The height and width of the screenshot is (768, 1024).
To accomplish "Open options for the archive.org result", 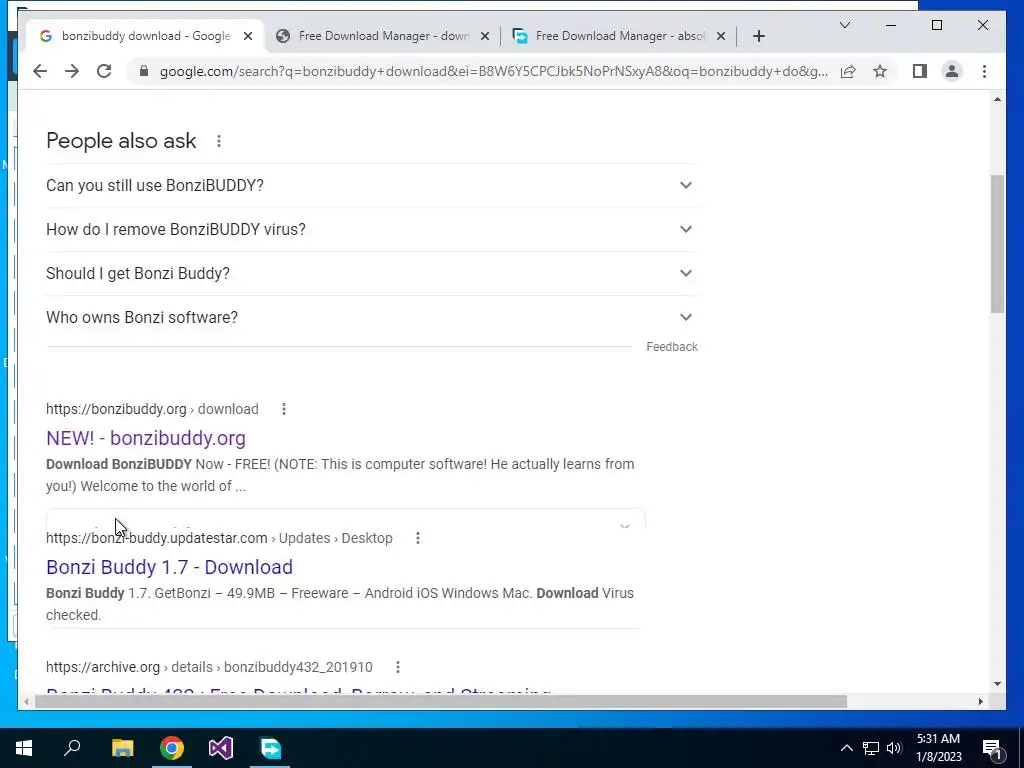I will [x=398, y=667].
